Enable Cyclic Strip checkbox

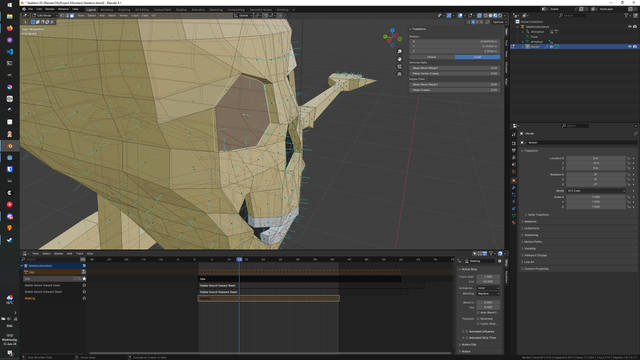tap(478, 324)
